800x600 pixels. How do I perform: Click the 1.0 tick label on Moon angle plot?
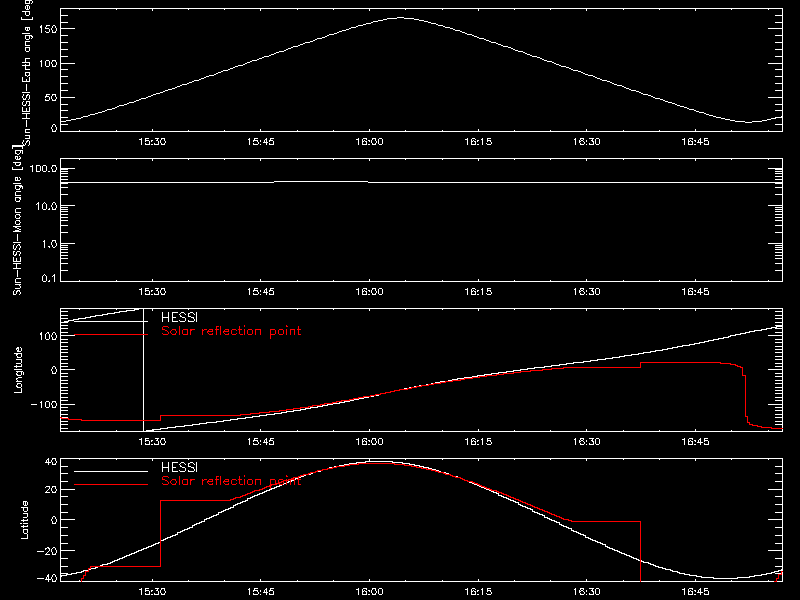coord(49,244)
